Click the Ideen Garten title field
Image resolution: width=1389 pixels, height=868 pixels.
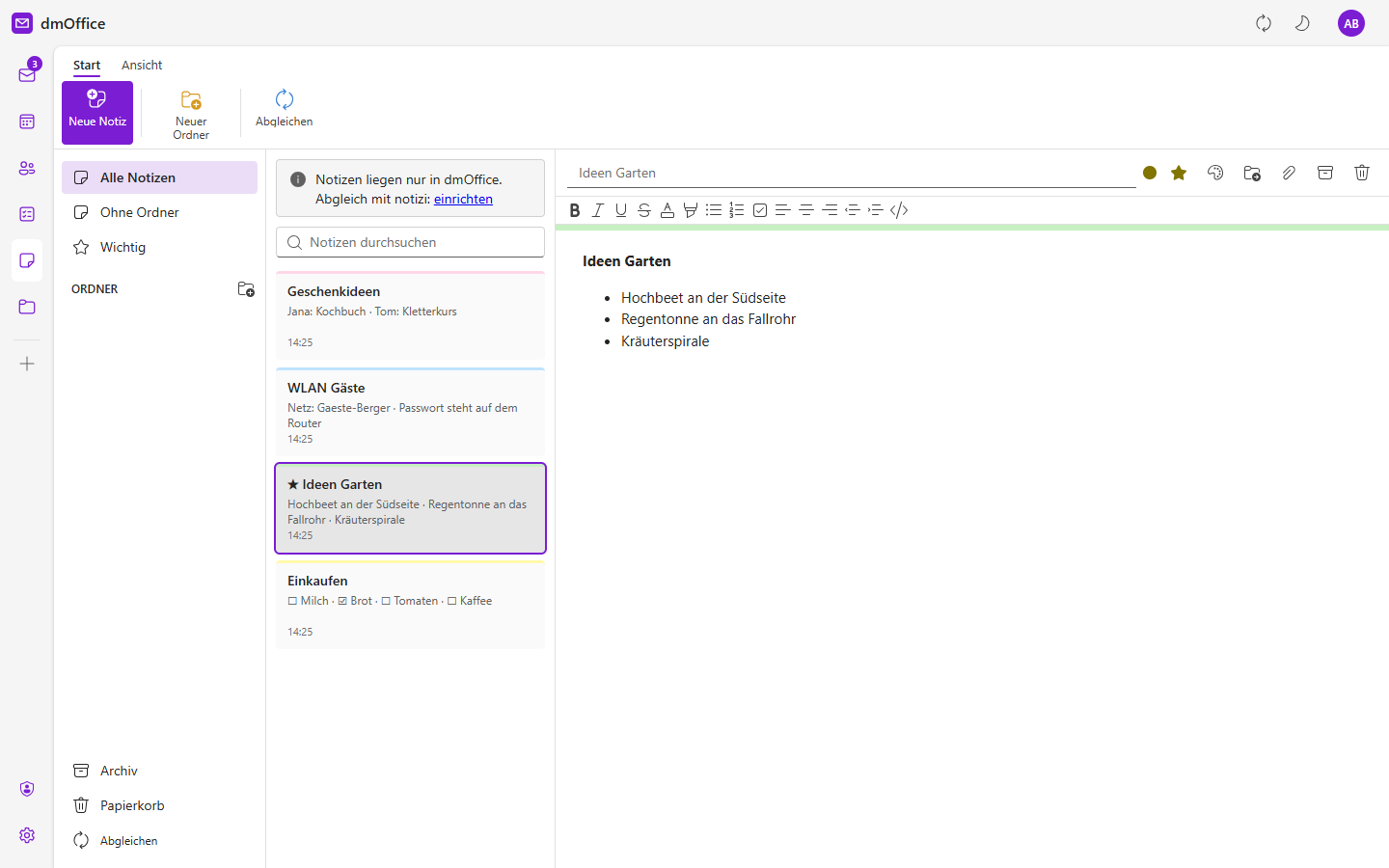tap(852, 173)
